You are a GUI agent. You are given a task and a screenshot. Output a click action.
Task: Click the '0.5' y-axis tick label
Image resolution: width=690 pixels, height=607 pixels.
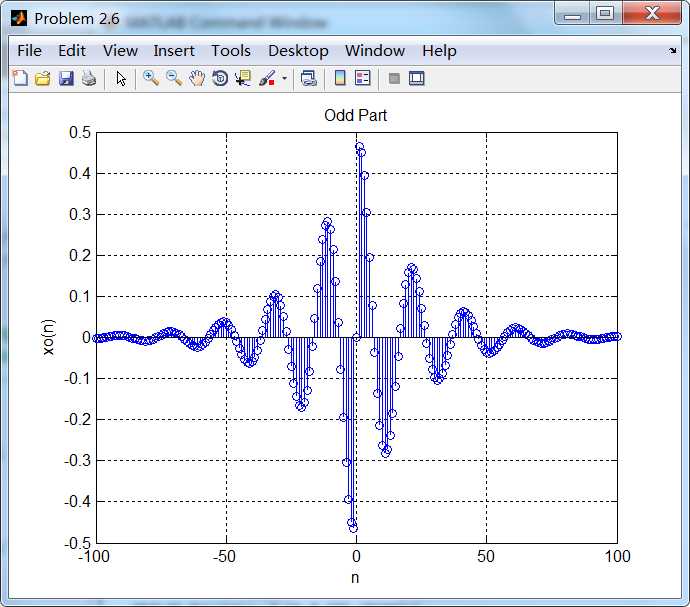80,132
